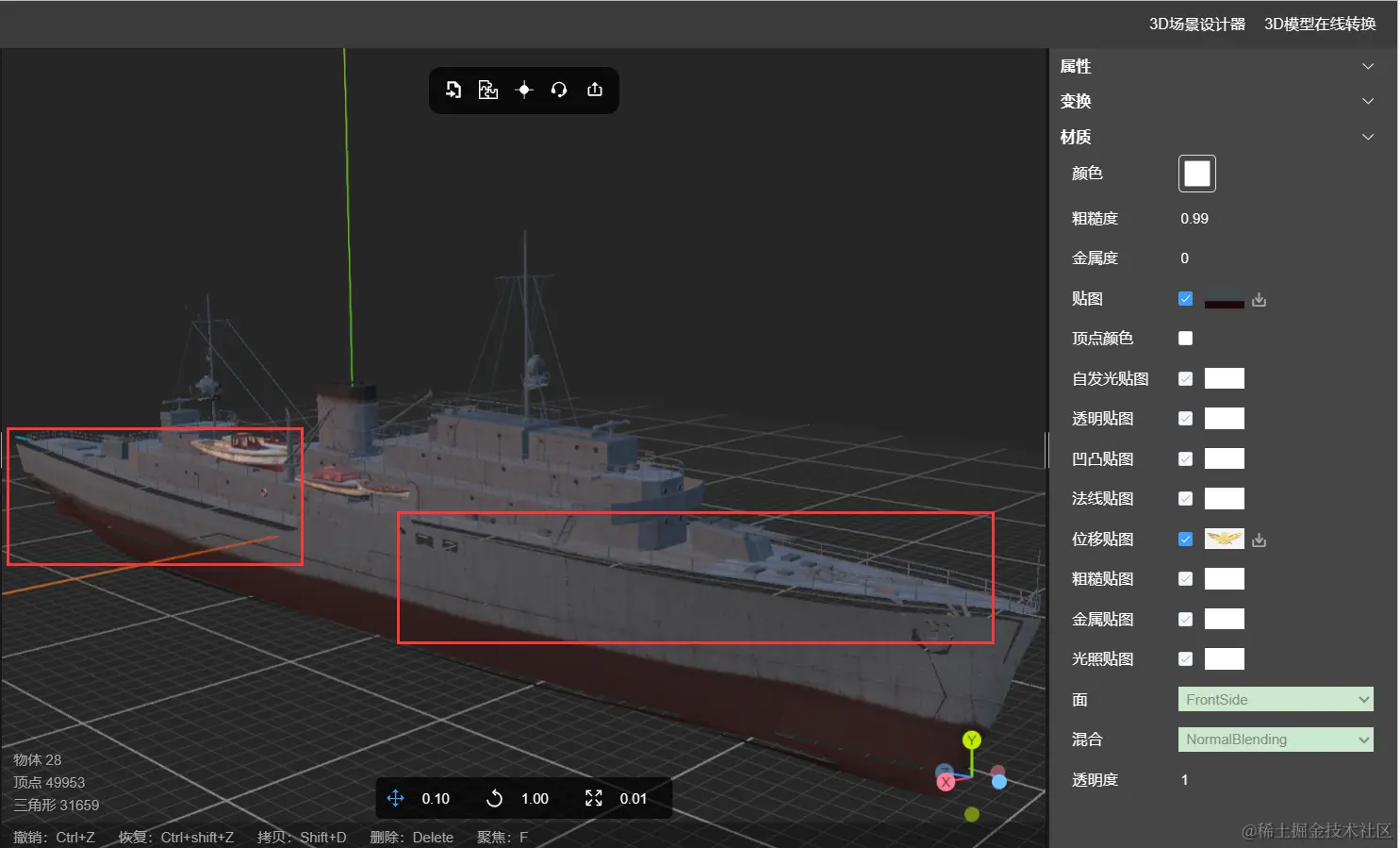Toggle the 透明贴图 checkbox
This screenshot has width=1400, height=848.
[x=1185, y=419]
